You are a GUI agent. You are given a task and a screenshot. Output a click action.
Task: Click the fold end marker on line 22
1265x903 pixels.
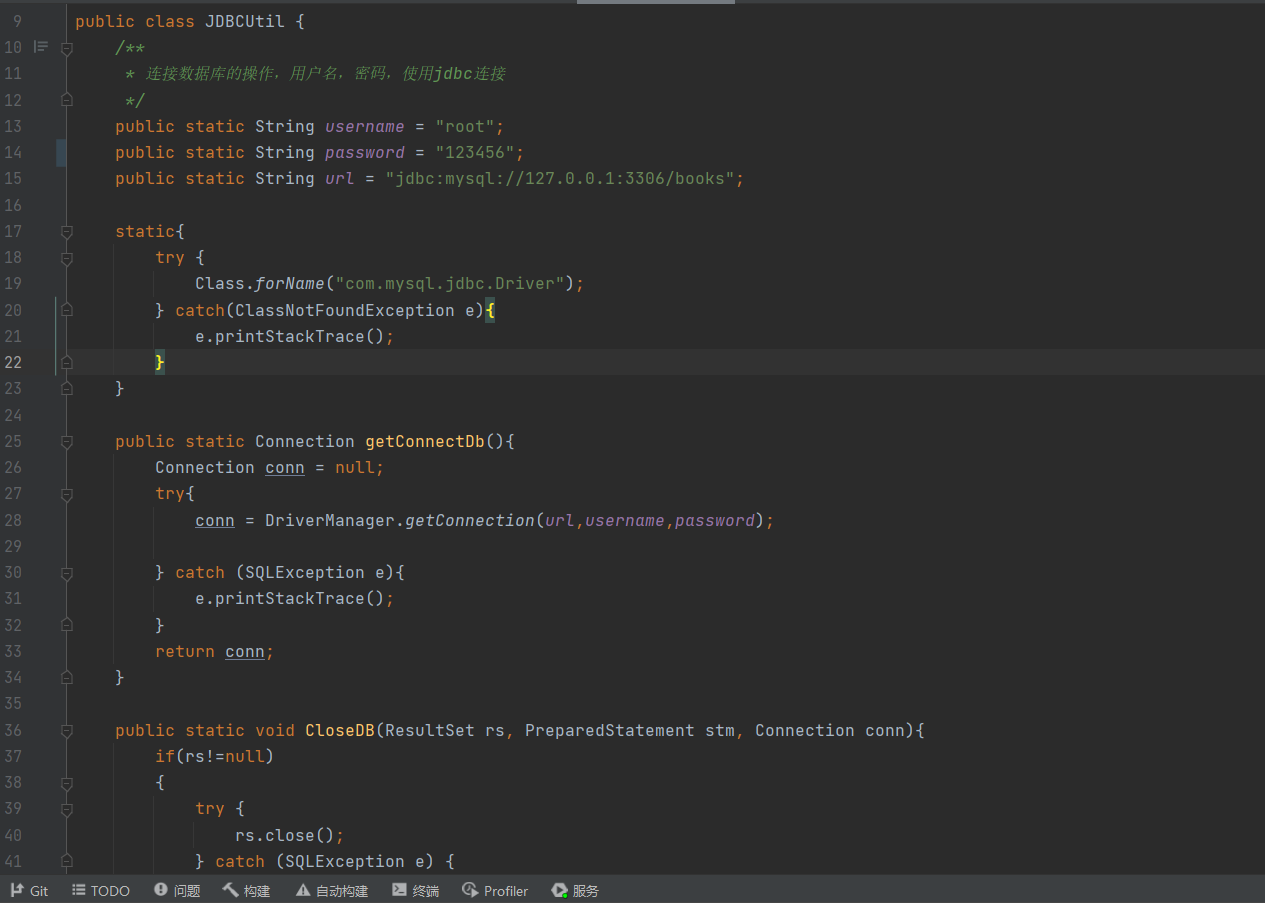pos(67,363)
